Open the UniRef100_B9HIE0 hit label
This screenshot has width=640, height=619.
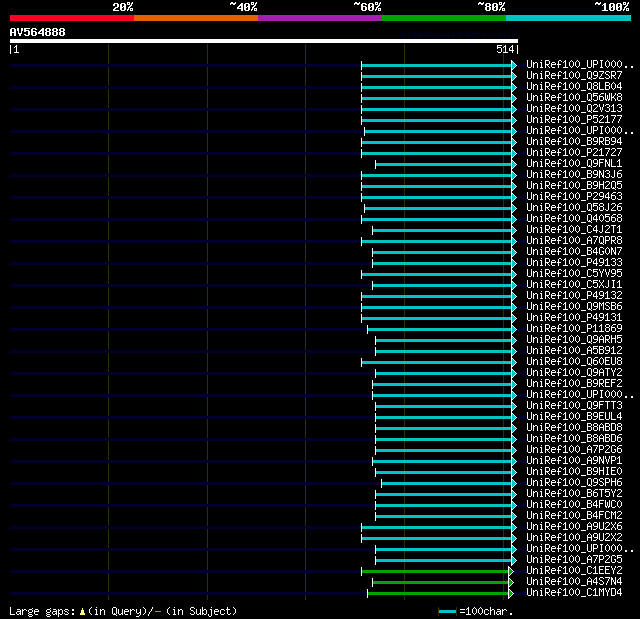point(574,472)
